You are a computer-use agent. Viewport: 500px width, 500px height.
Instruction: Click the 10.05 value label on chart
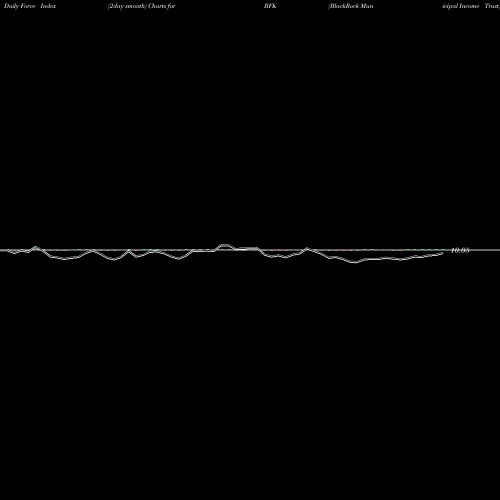(x=460, y=250)
